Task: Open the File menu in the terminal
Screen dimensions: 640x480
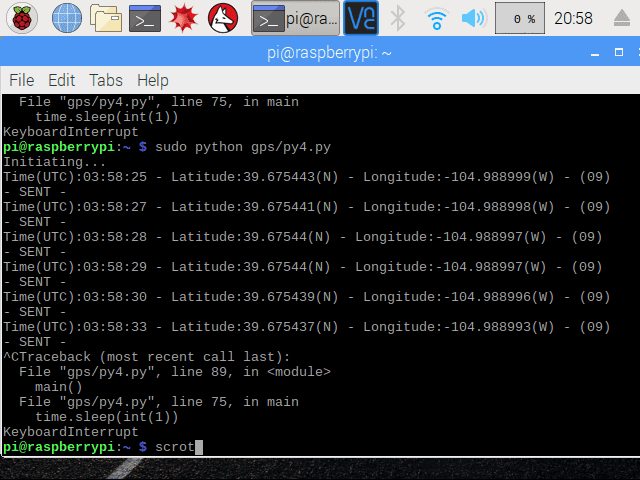Action: click(22, 80)
